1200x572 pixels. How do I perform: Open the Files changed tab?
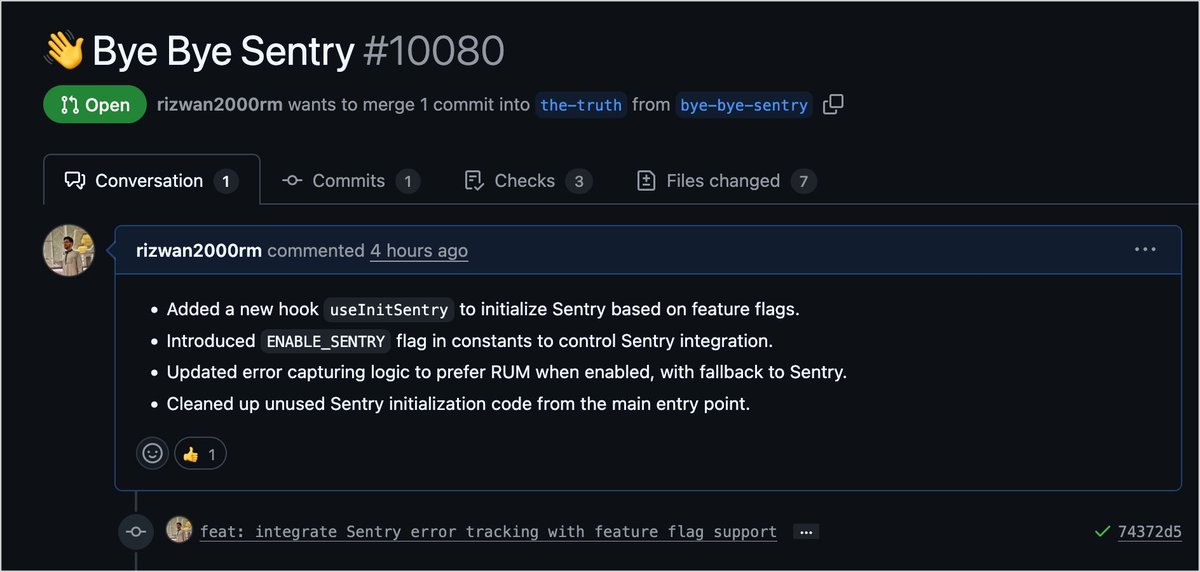pos(726,181)
